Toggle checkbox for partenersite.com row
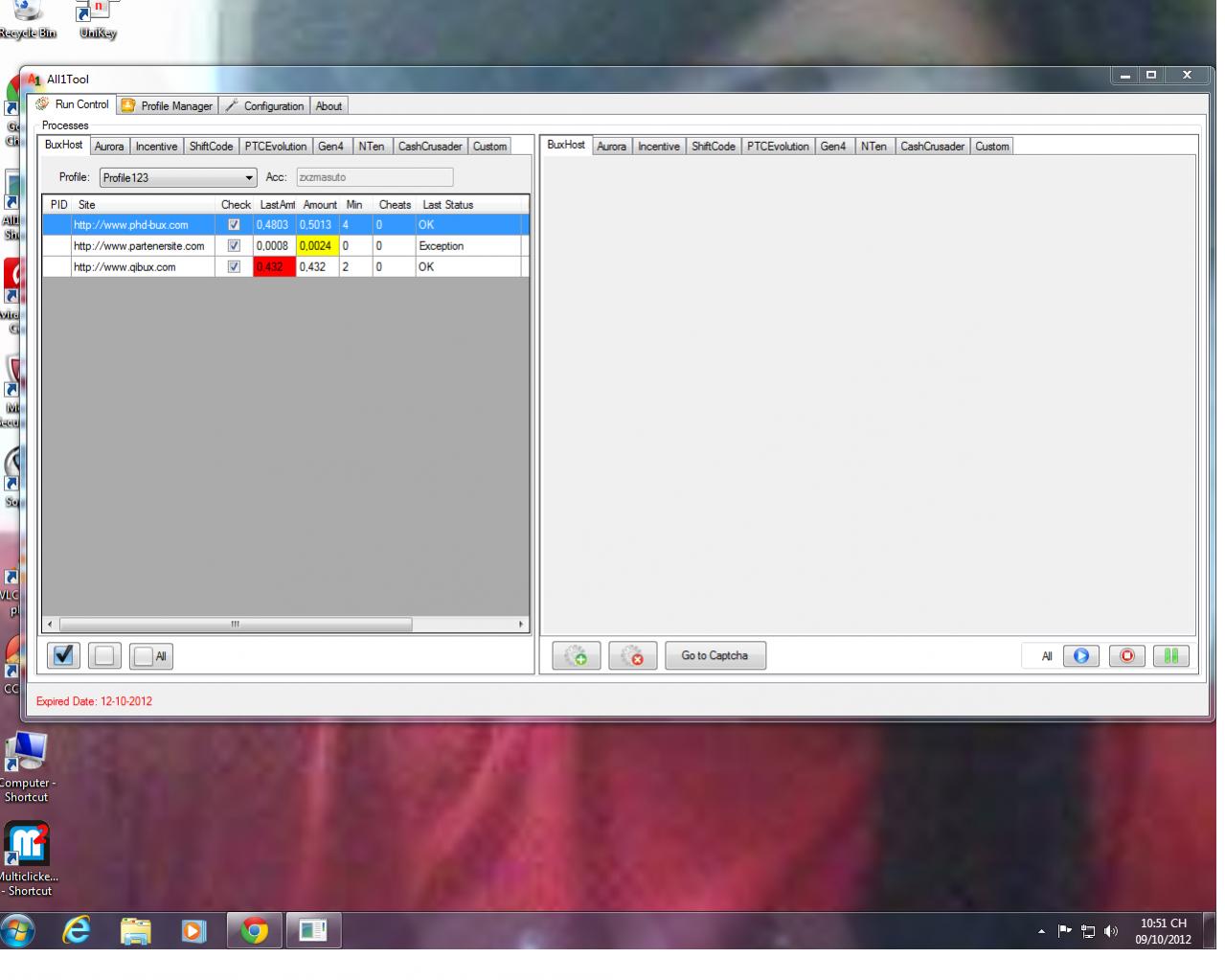The height and width of the screenshot is (980, 1225). (234, 245)
